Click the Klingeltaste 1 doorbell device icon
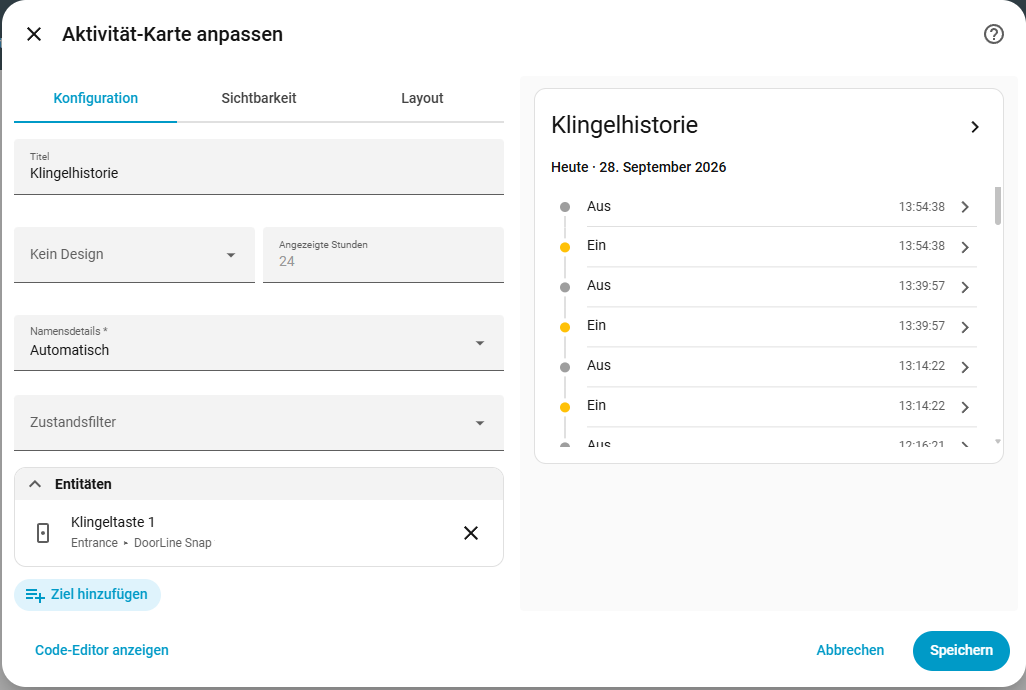The image size is (1026, 690). [43, 533]
